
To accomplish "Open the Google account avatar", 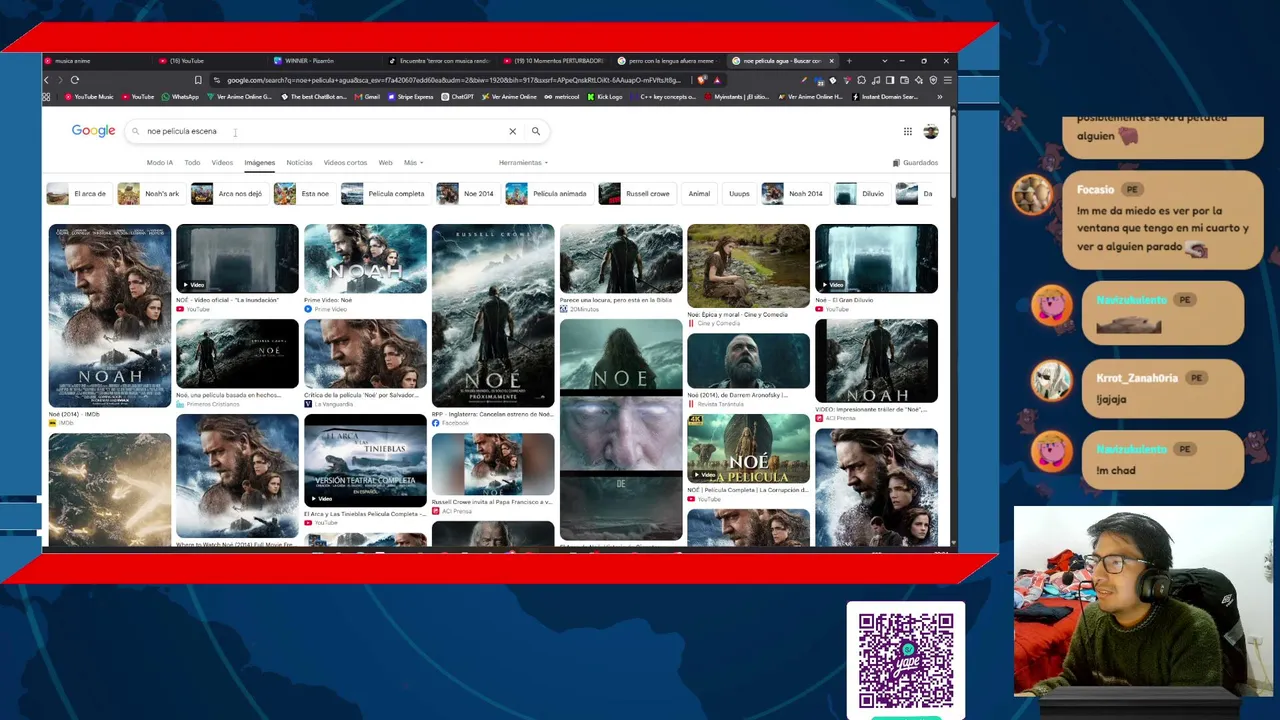I will (x=931, y=131).
